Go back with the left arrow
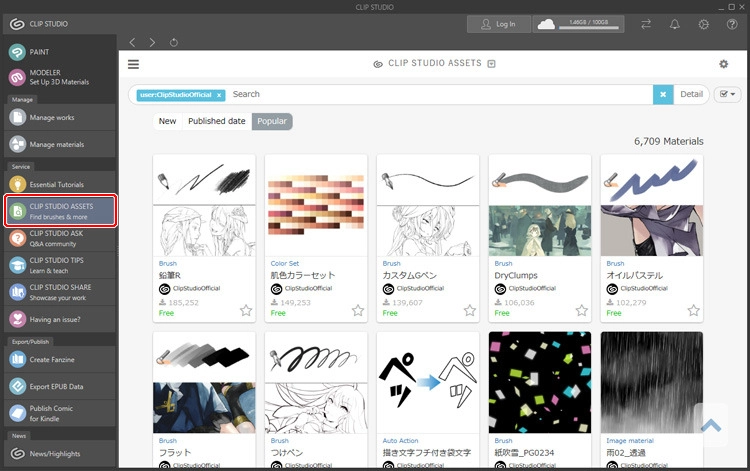The height and width of the screenshot is (471, 750). 132,43
